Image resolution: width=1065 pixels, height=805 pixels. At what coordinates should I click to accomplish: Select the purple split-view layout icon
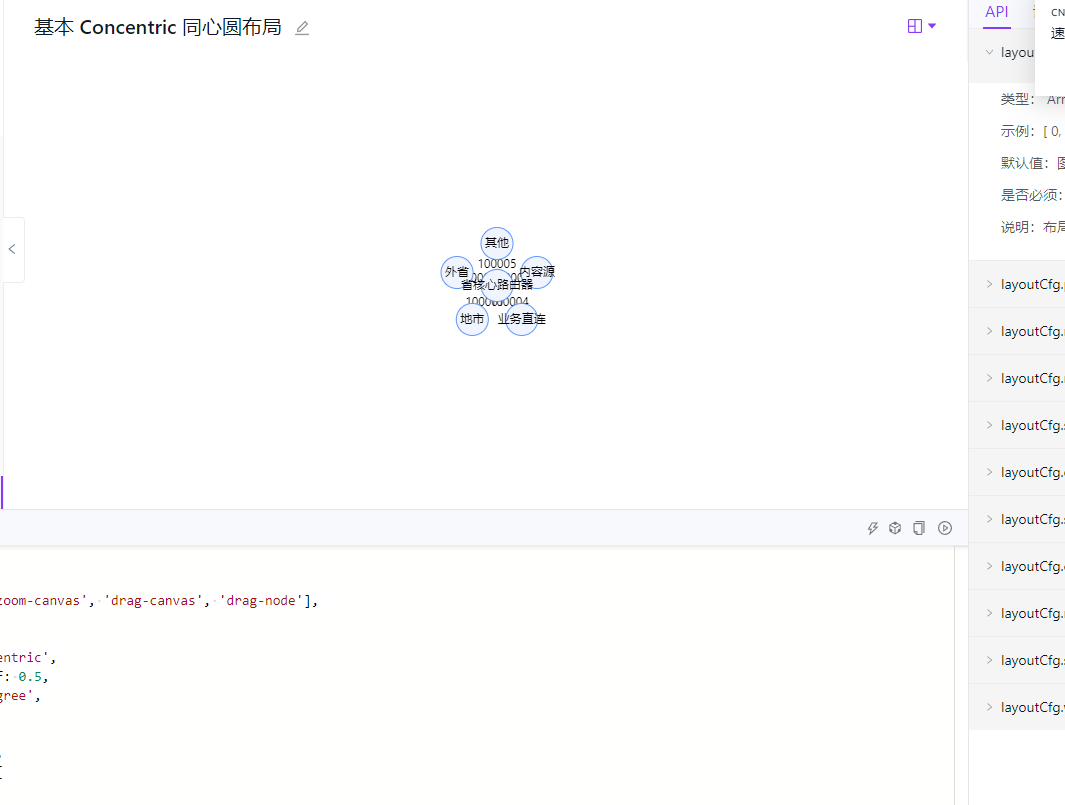913,25
